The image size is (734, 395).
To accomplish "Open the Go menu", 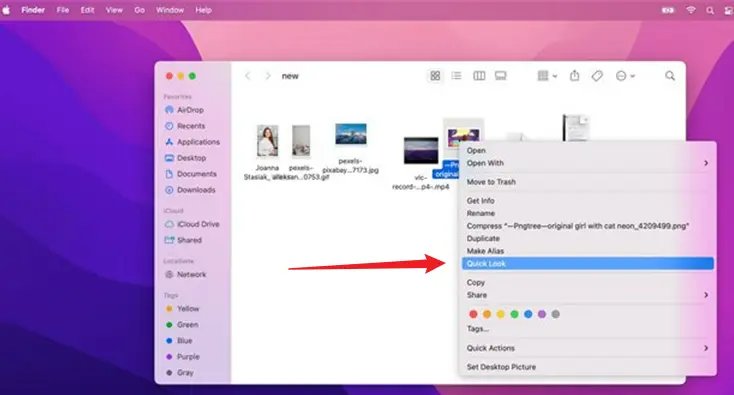I will pyautogui.click(x=139, y=10).
